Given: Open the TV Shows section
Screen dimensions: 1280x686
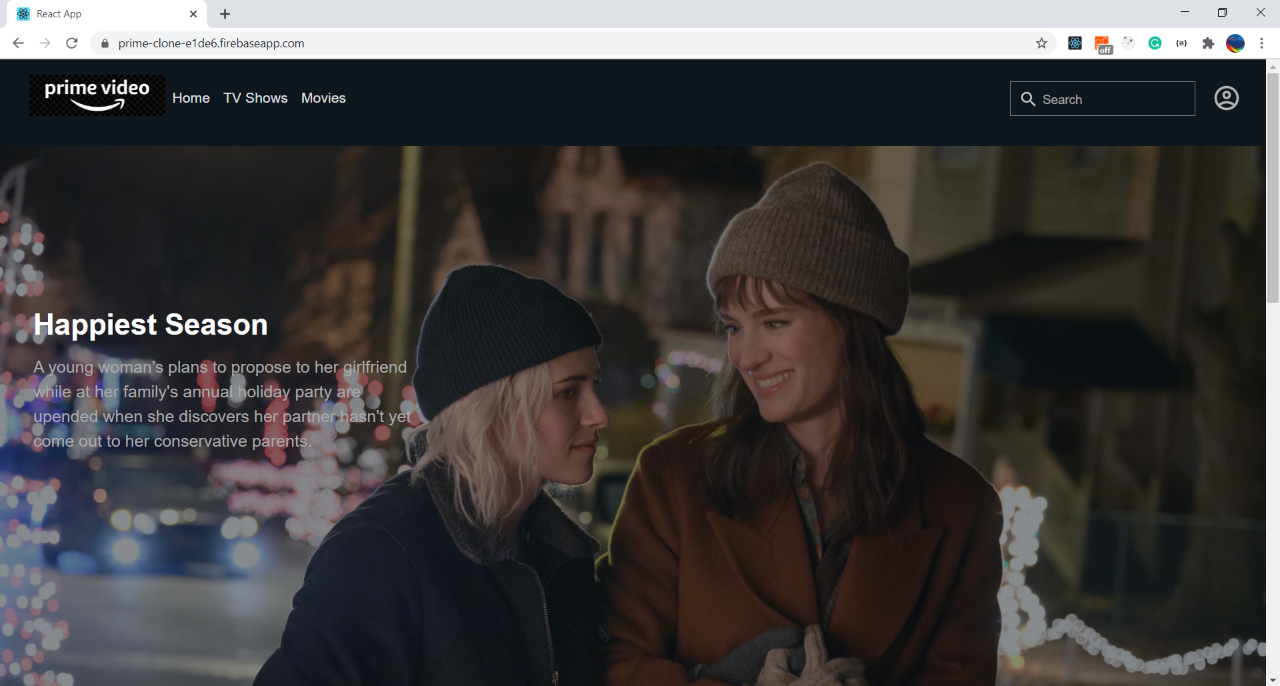Looking at the screenshot, I should tap(255, 98).
